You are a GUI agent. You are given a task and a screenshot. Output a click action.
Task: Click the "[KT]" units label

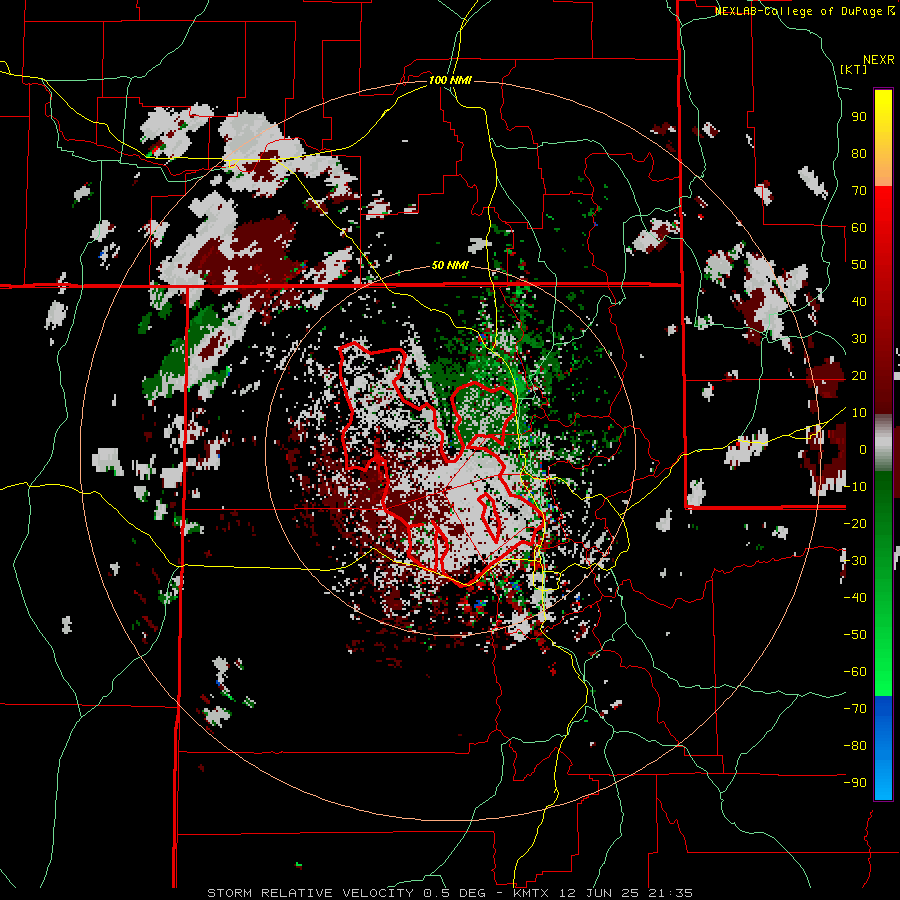click(854, 69)
